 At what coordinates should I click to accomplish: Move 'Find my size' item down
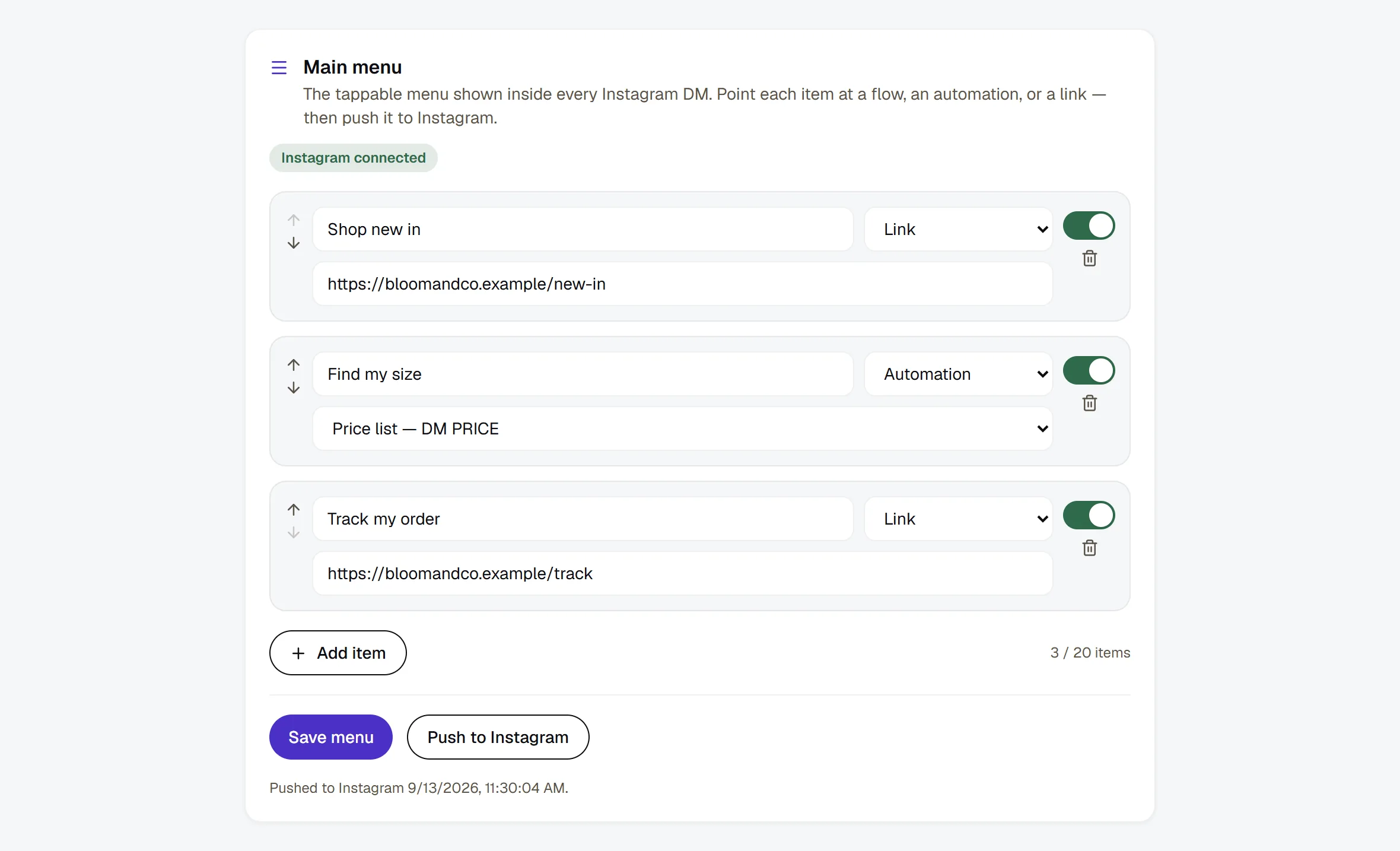pyautogui.click(x=294, y=388)
